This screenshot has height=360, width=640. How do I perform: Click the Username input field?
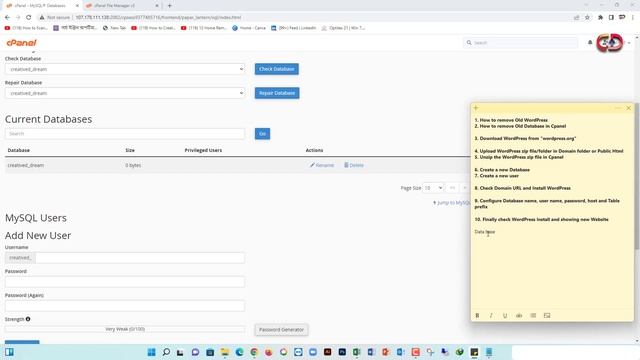coord(140,258)
